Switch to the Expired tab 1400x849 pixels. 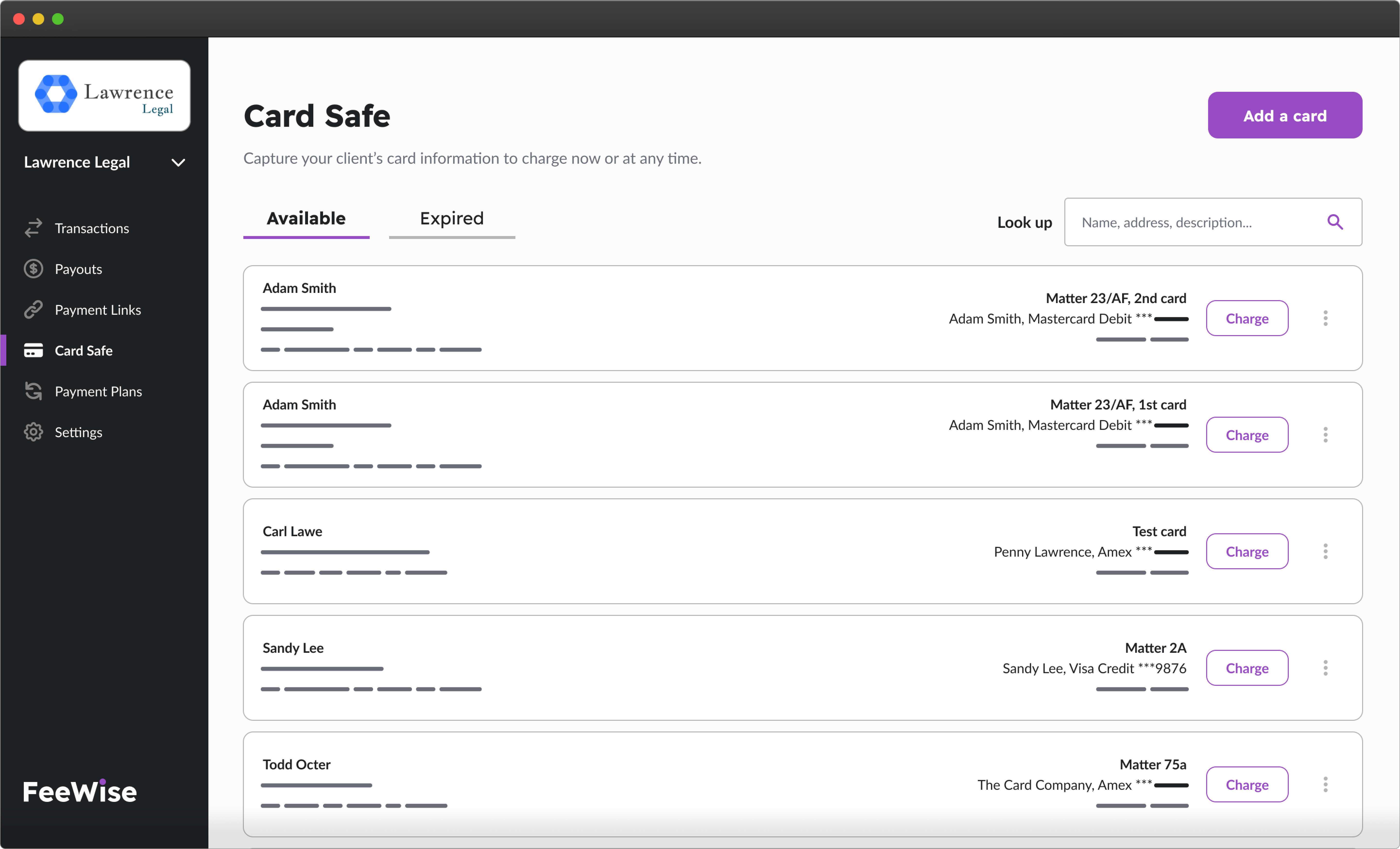click(452, 219)
